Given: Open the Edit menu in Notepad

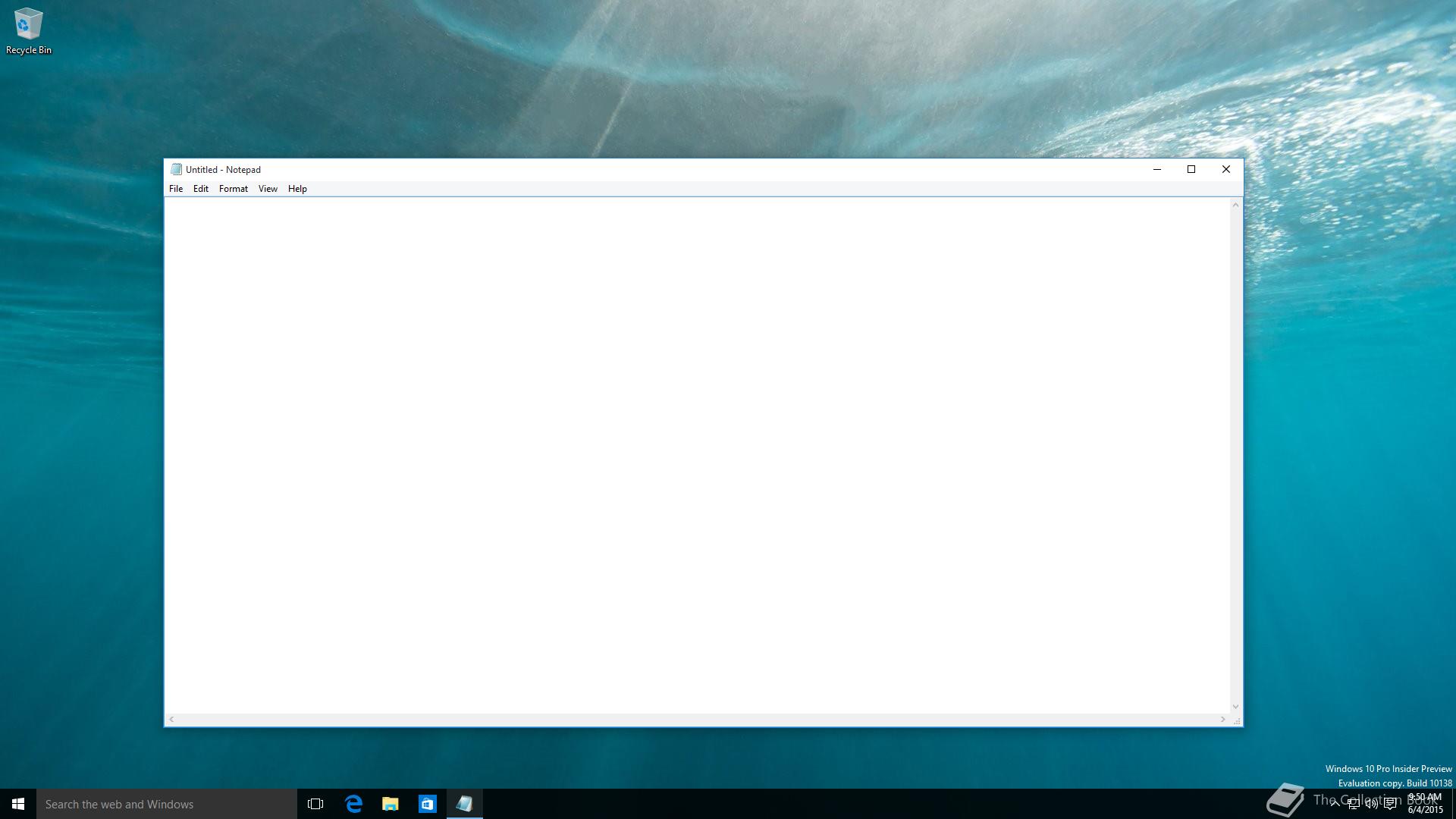Looking at the screenshot, I should pyautogui.click(x=200, y=189).
